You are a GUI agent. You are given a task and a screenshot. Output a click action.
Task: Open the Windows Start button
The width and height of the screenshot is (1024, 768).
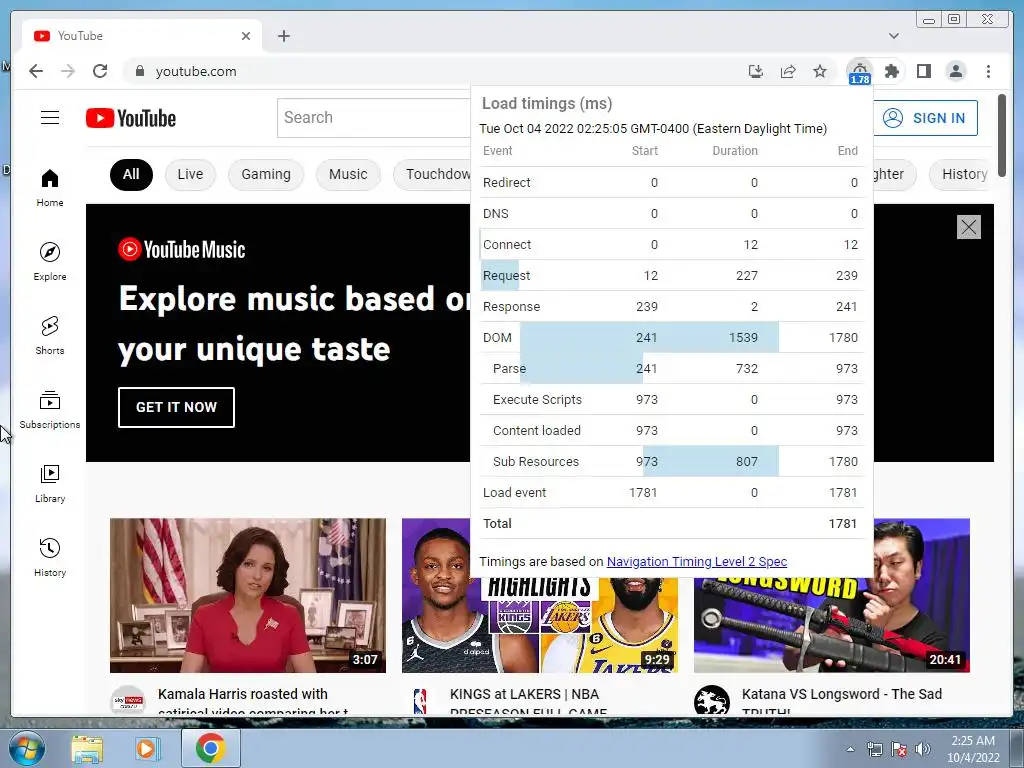pyautogui.click(x=27, y=748)
